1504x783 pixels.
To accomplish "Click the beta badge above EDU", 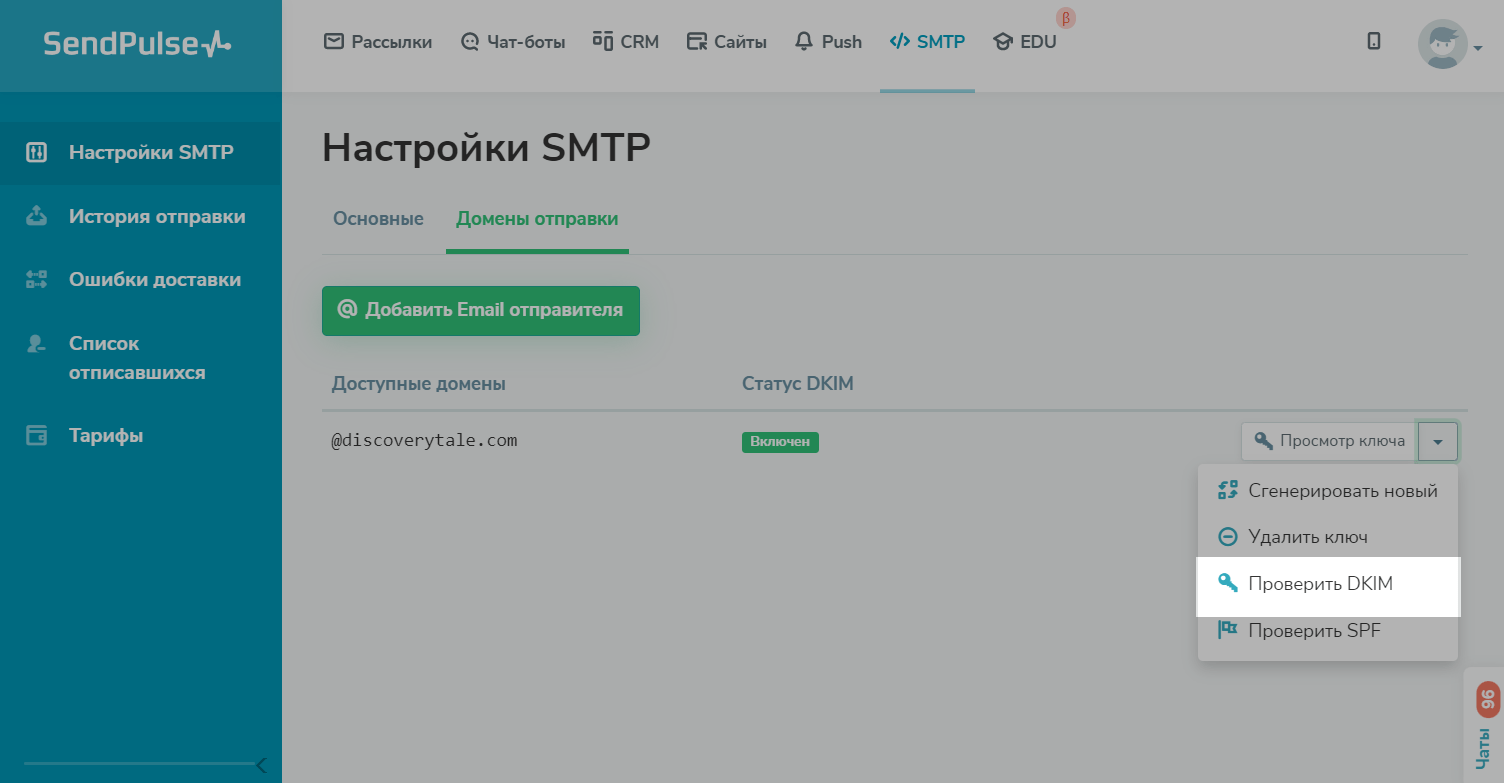I will [1066, 18].
